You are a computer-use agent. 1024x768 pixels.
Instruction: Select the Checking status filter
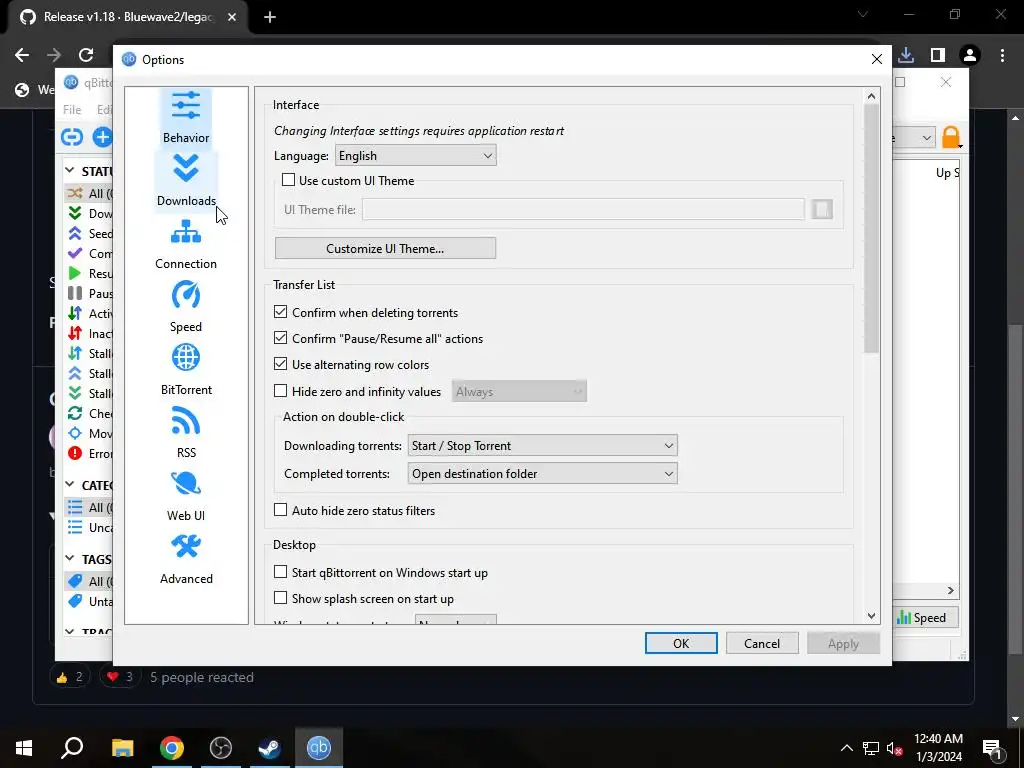pyautogui.click(x=89, y=413)
